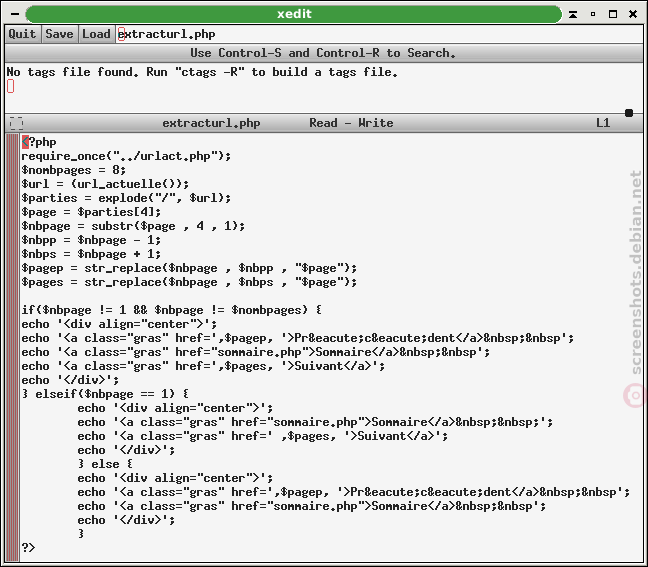Click the 'No tags file found' message line
This screenshot has height=567, width=648.
click(202, 72)
